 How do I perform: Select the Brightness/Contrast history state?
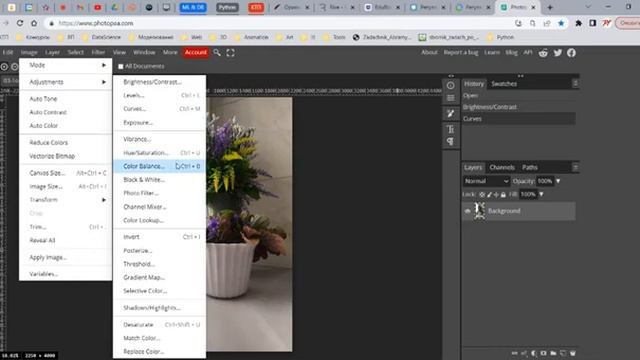pos(518,107)
